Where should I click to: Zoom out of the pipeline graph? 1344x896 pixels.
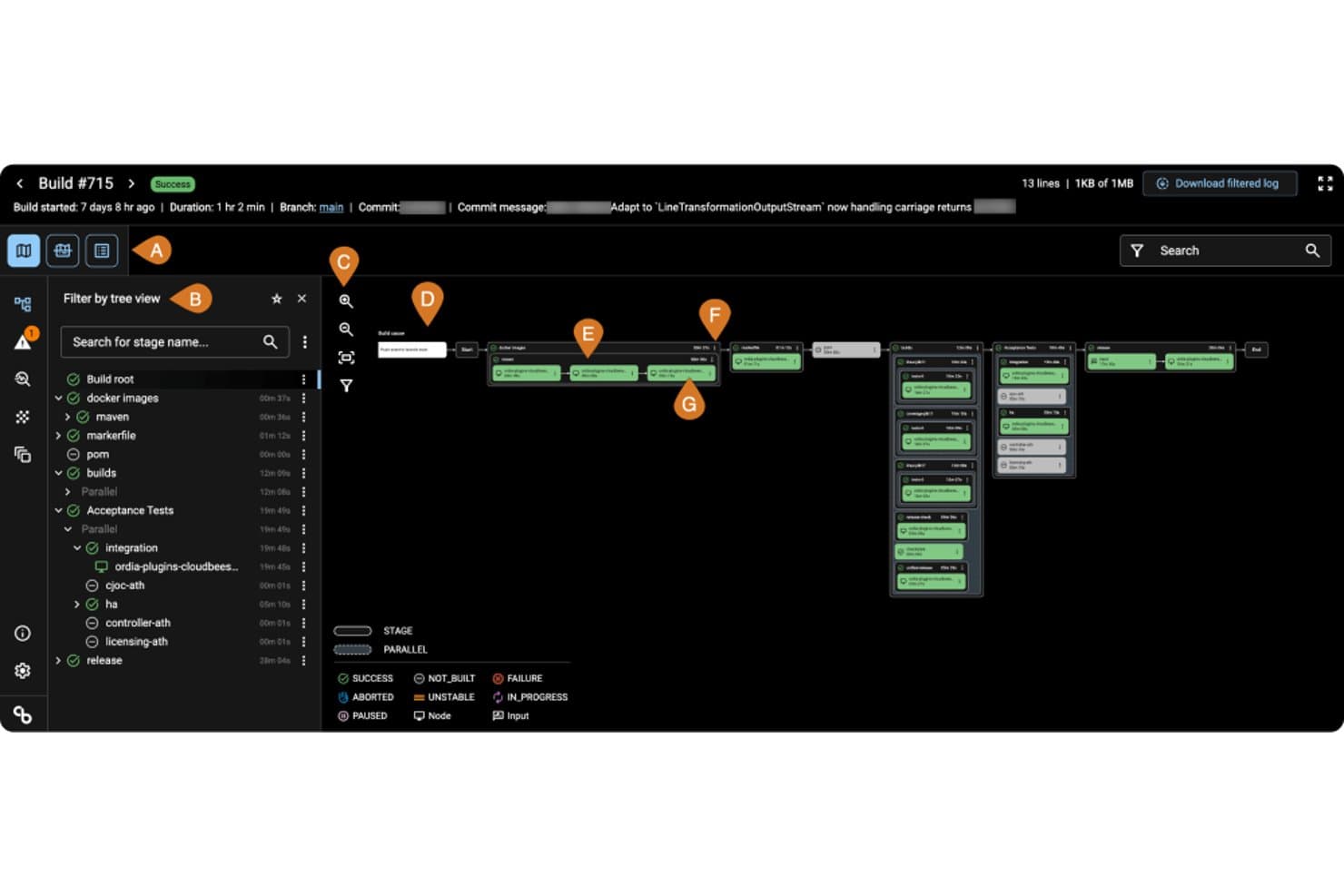(x=346, y=330)
